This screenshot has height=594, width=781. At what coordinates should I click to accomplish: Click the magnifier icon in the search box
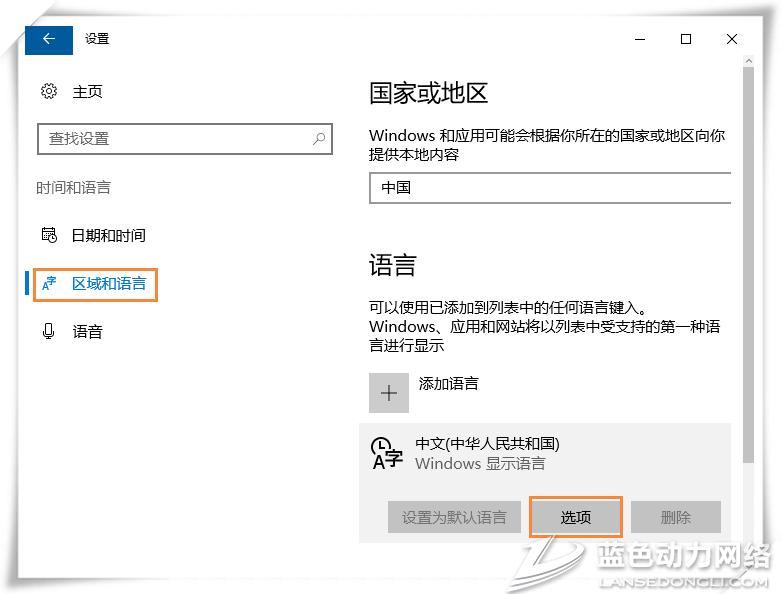point(319,139)
